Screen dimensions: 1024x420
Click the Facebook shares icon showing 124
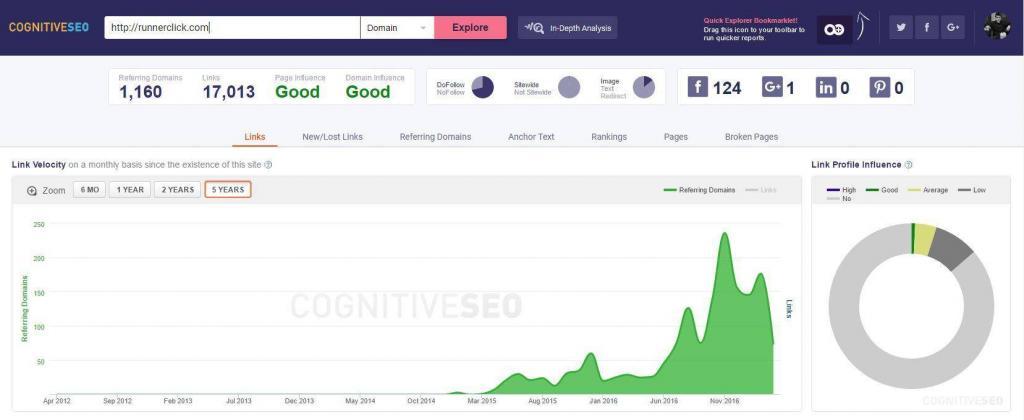[x=697, y=87]
